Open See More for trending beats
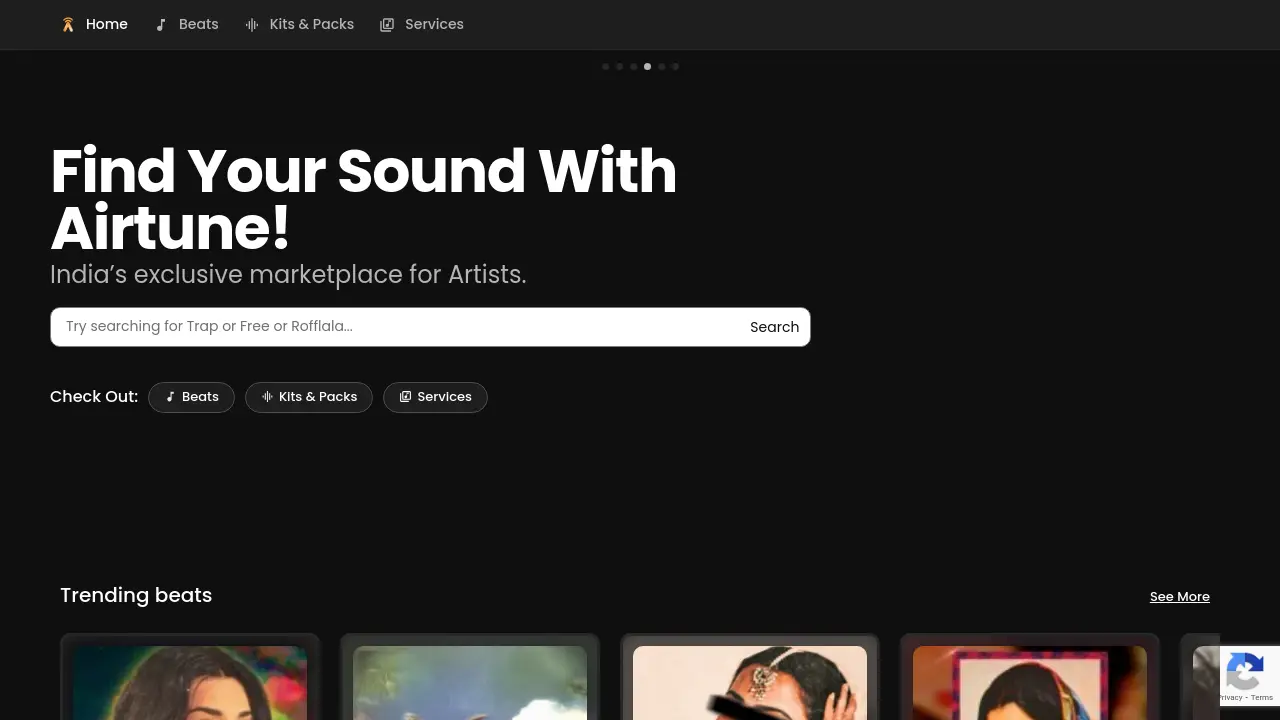Viewport: 1280px width, 720px height. pyautogui.click(x=1179, y=596)
